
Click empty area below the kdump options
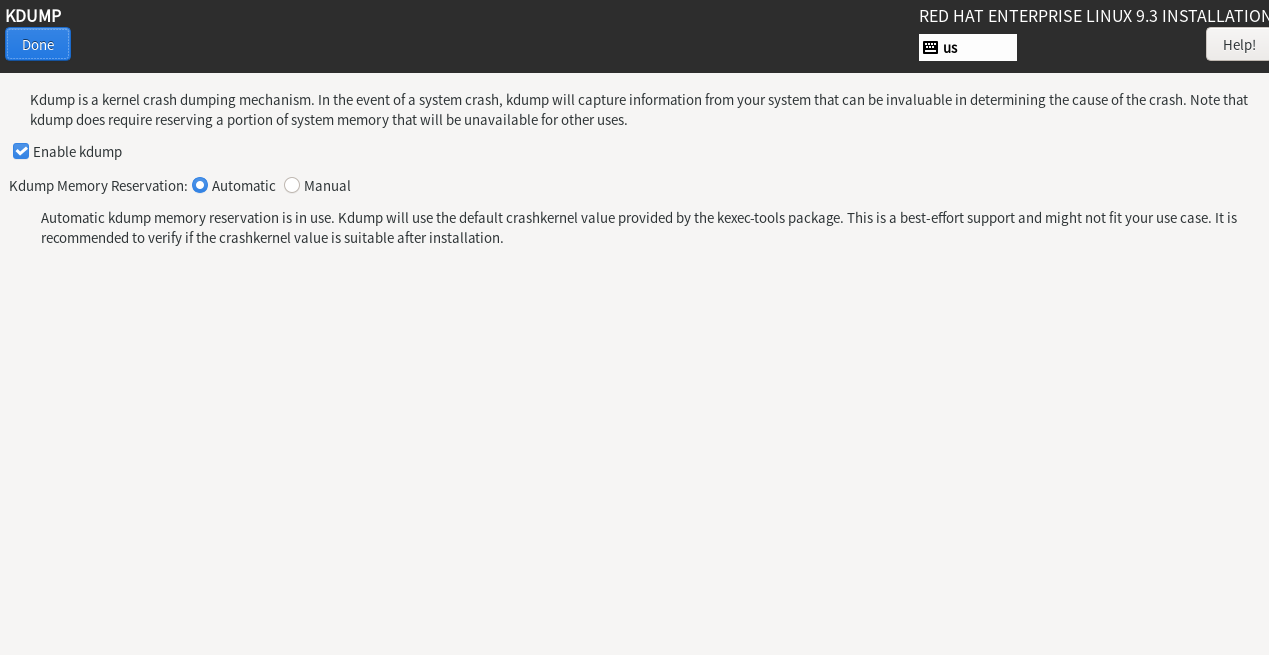[x=634, y=450]
